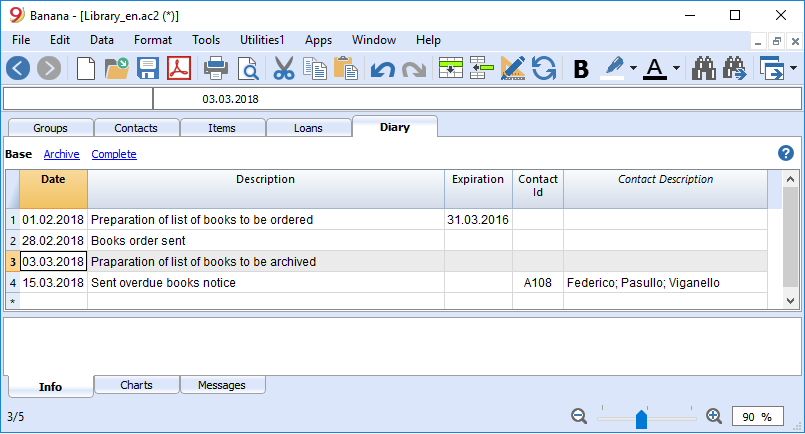Viewport: 805px width, 434px height.
Task: Create PDF with the red PDF icon
Action: point(179,68)
